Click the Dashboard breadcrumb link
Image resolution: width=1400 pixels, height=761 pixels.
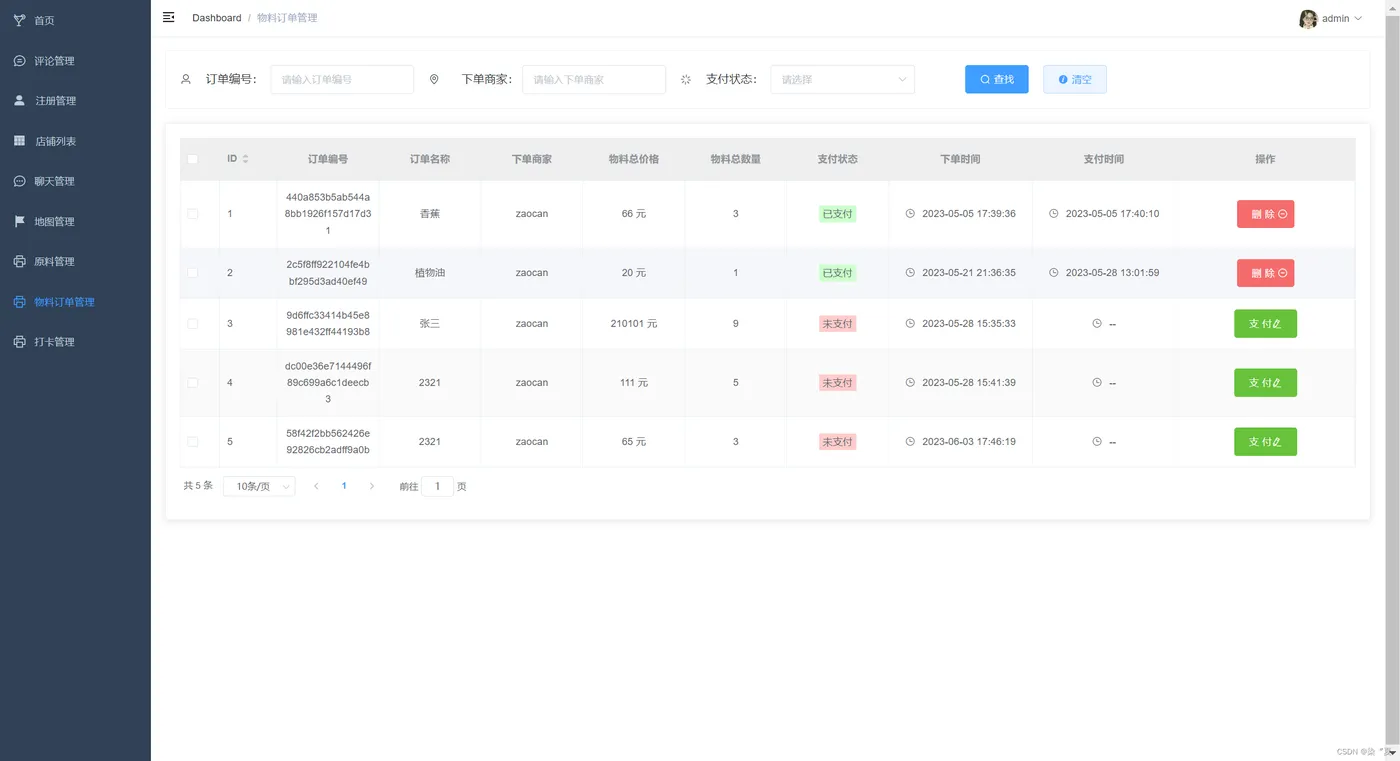(x=216, y=18)
